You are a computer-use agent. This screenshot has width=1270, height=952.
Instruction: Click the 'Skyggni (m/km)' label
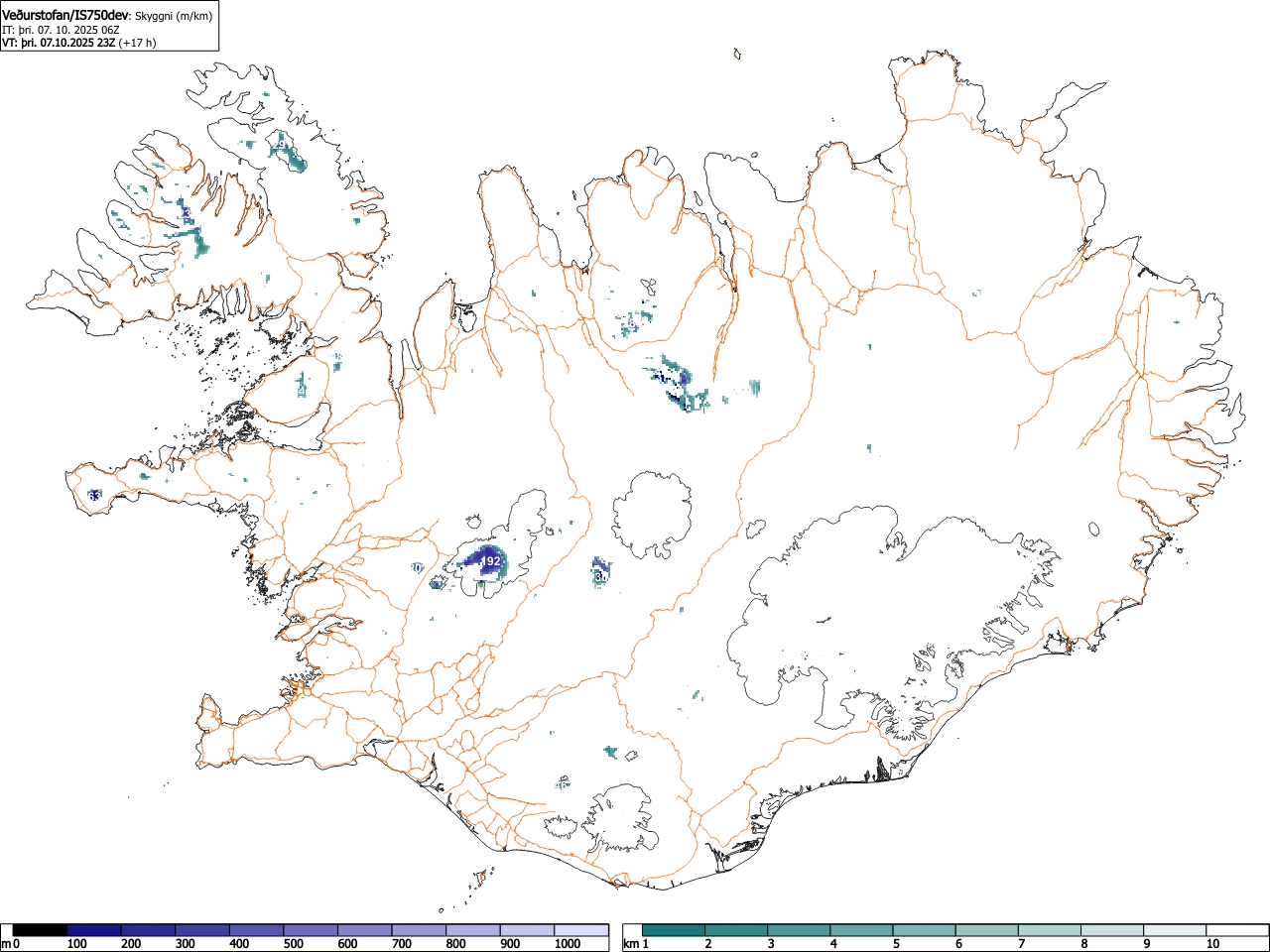173,16
